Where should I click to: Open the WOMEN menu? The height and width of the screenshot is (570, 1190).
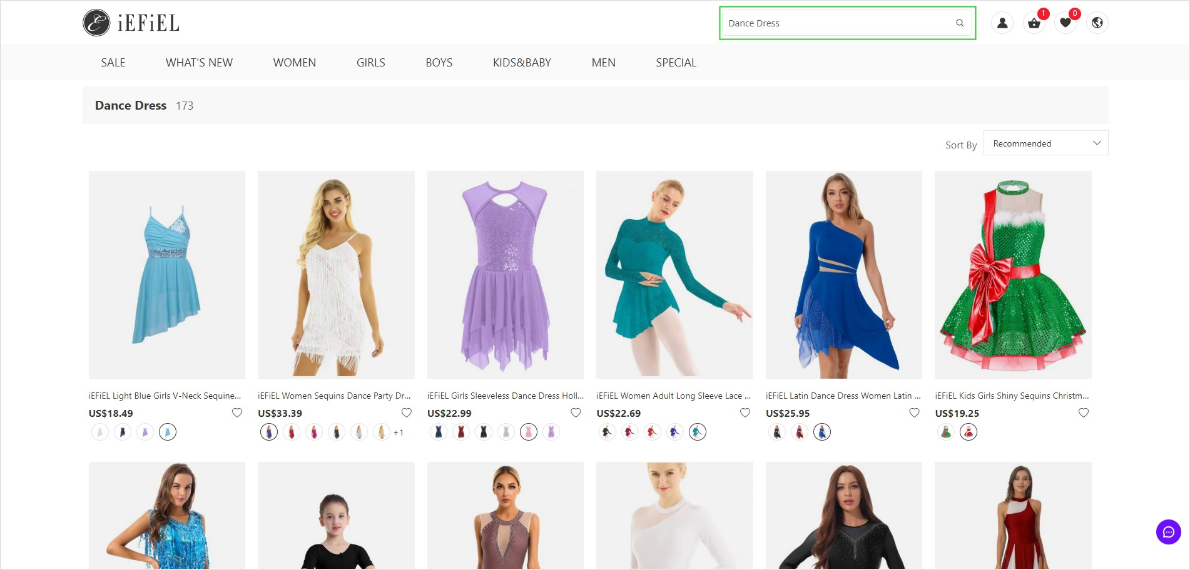click(294, 62)
